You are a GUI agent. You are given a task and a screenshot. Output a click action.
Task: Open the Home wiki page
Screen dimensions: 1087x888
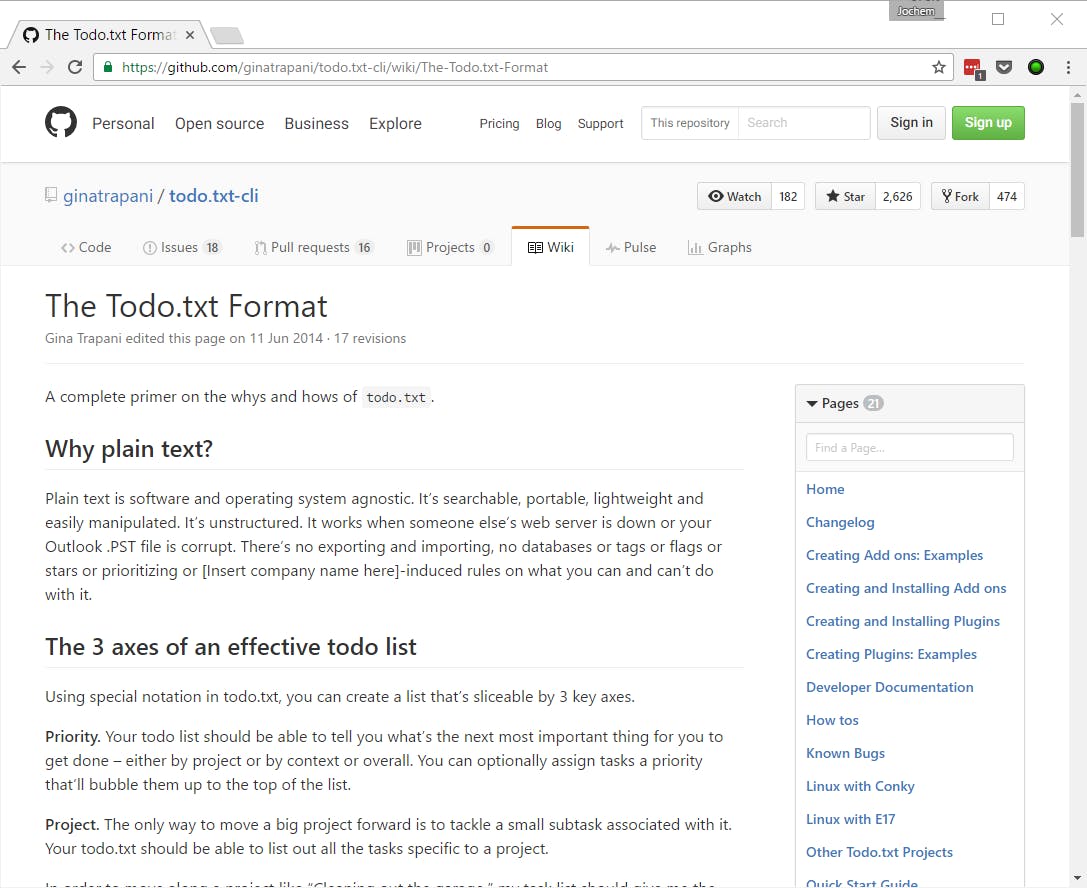(x=825, y=489)
